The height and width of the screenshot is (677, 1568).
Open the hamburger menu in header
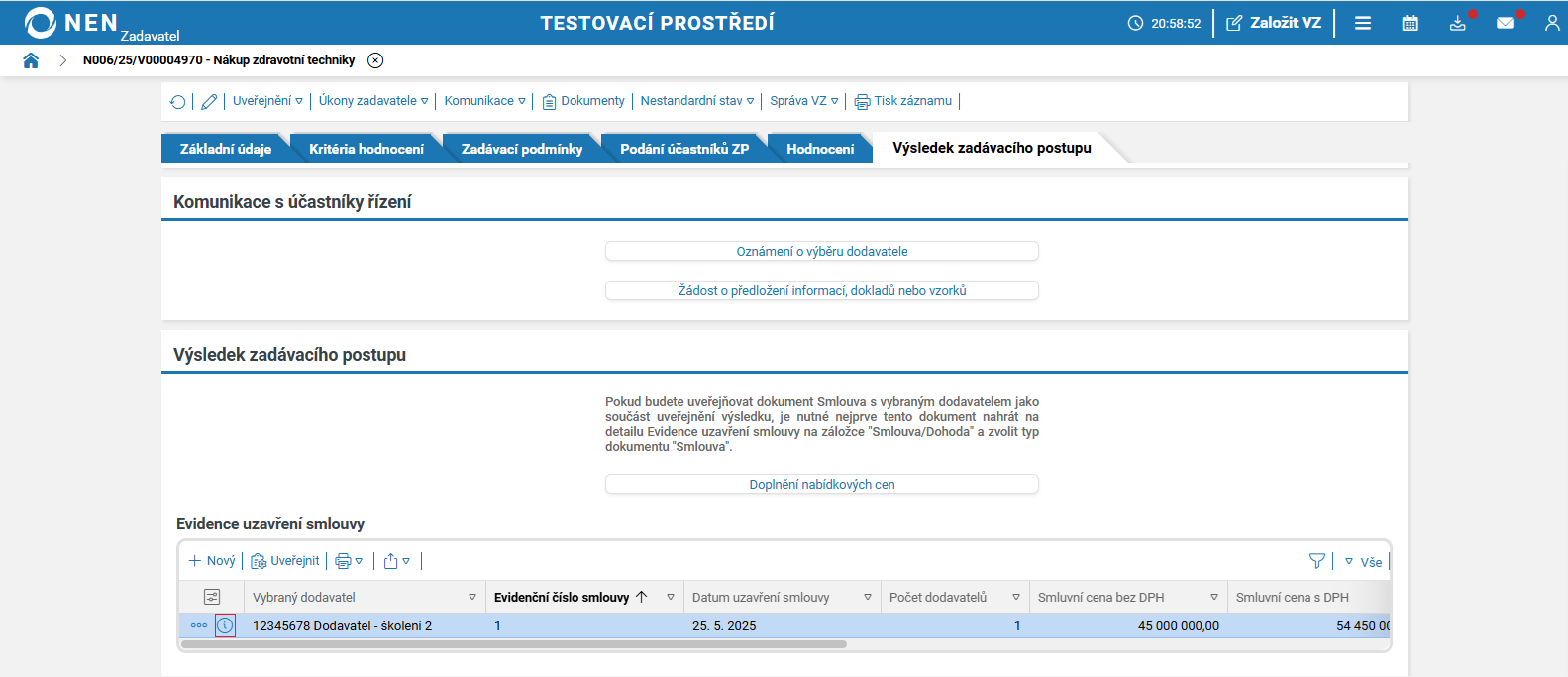[1363, 23]
